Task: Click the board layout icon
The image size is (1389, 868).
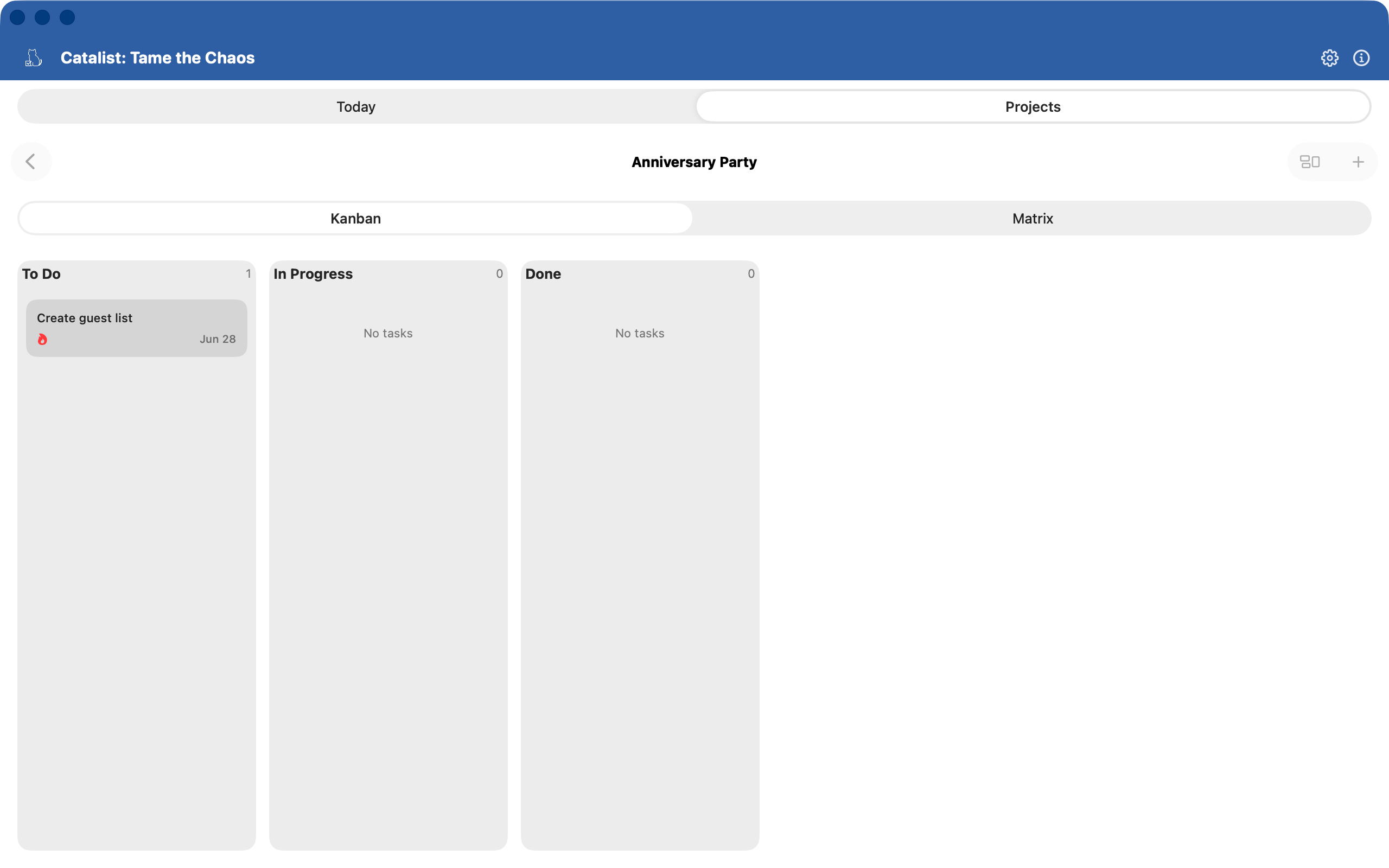Action: pyautogui.click(x=1309, y=162)
